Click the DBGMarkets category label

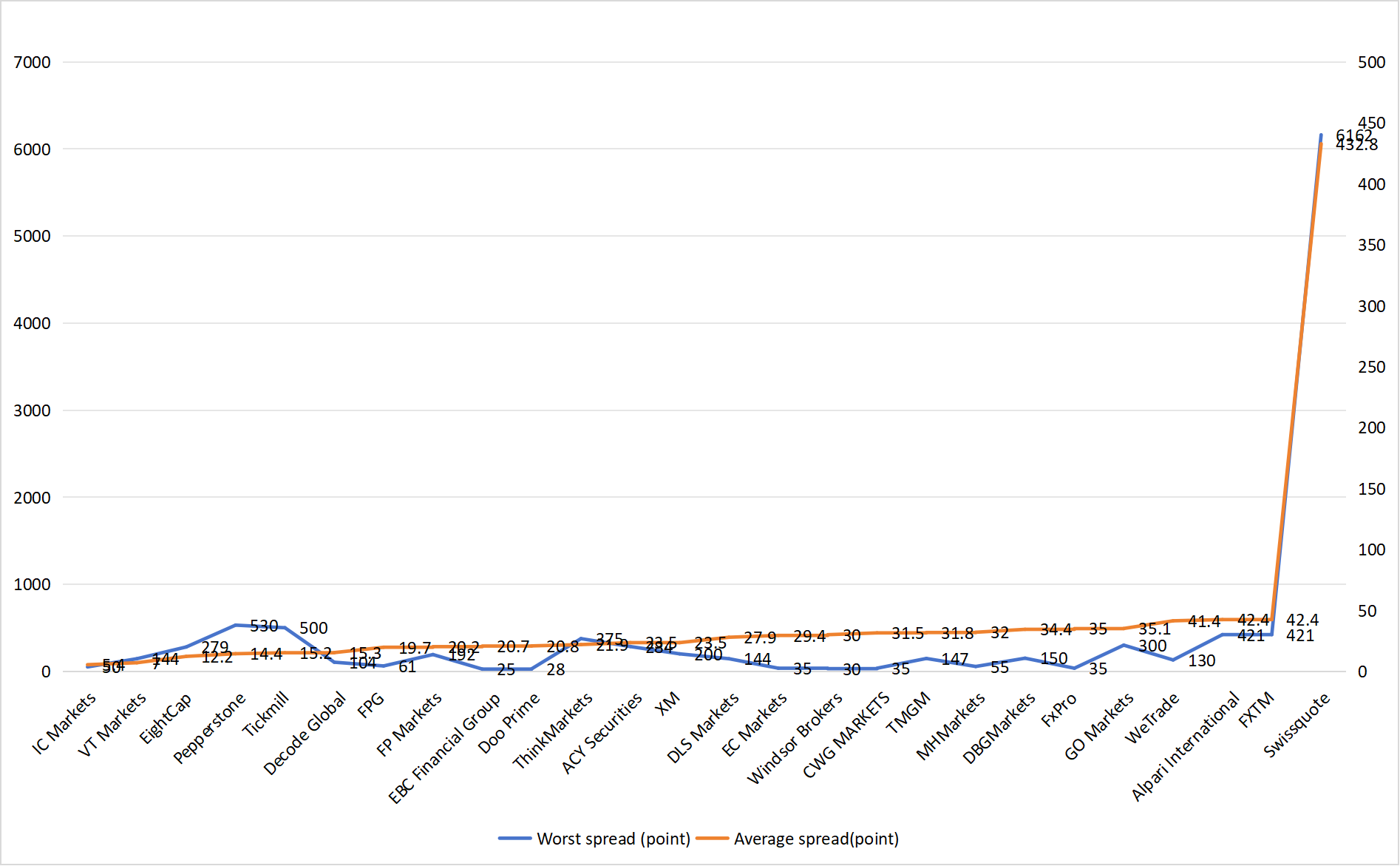pos(999,728)
